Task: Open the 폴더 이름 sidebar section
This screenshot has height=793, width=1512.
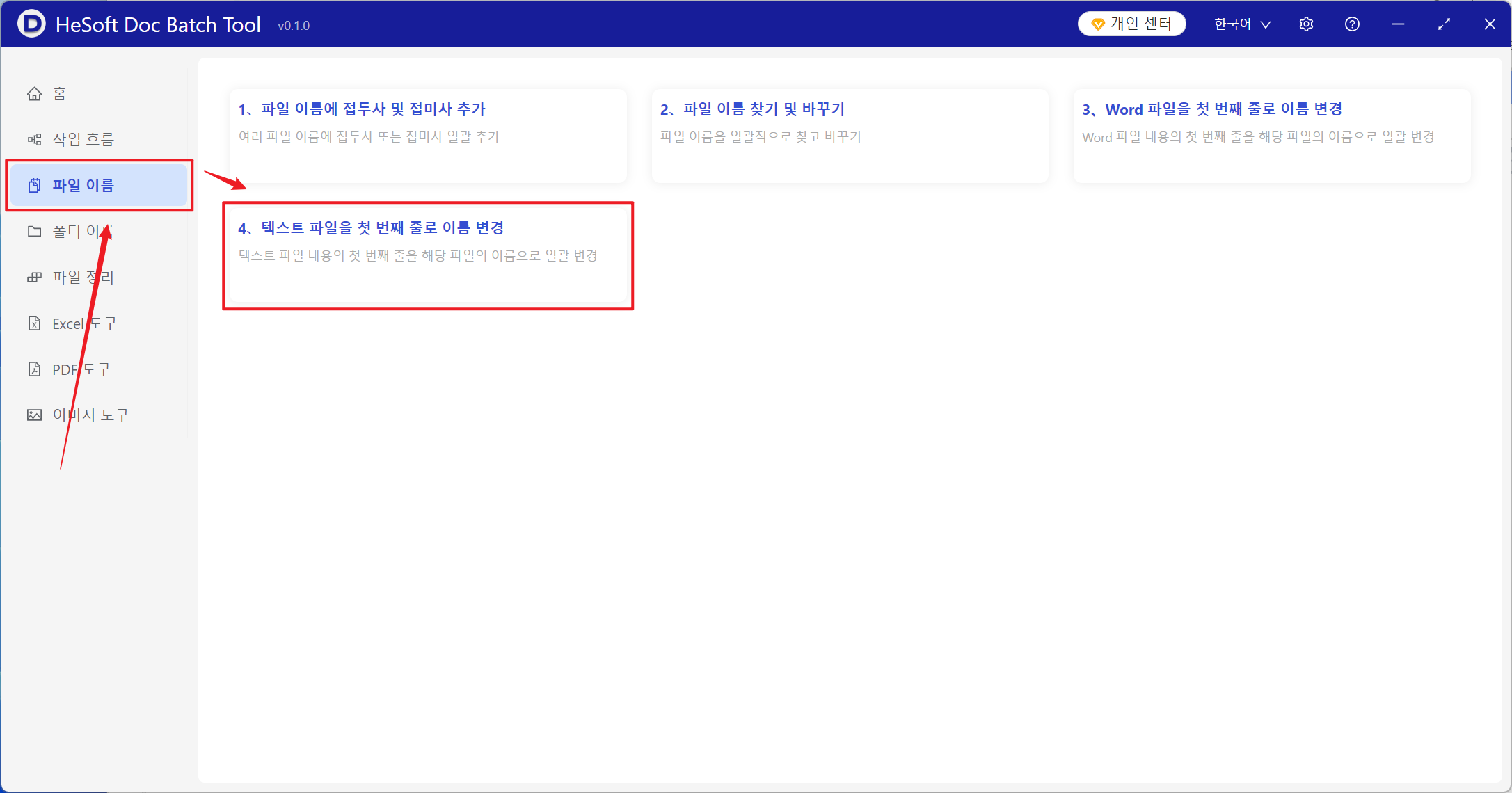Action: 100,232
